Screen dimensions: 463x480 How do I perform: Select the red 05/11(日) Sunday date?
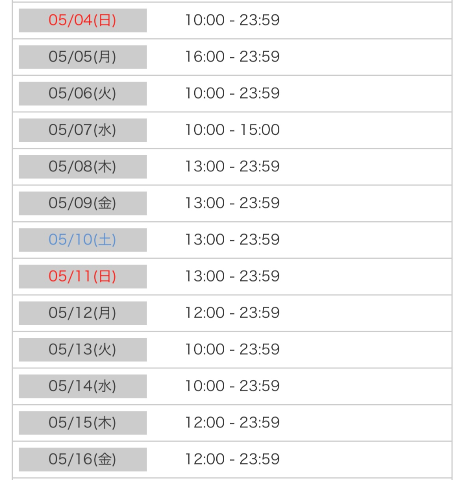pos(83,277)
